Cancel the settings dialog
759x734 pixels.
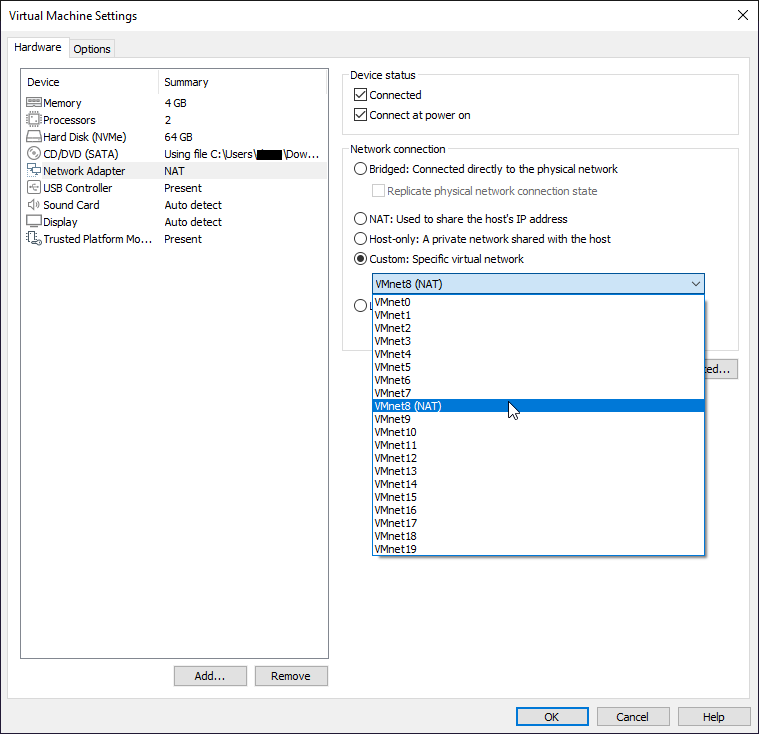pyautogui.click(x=633, y=717)
